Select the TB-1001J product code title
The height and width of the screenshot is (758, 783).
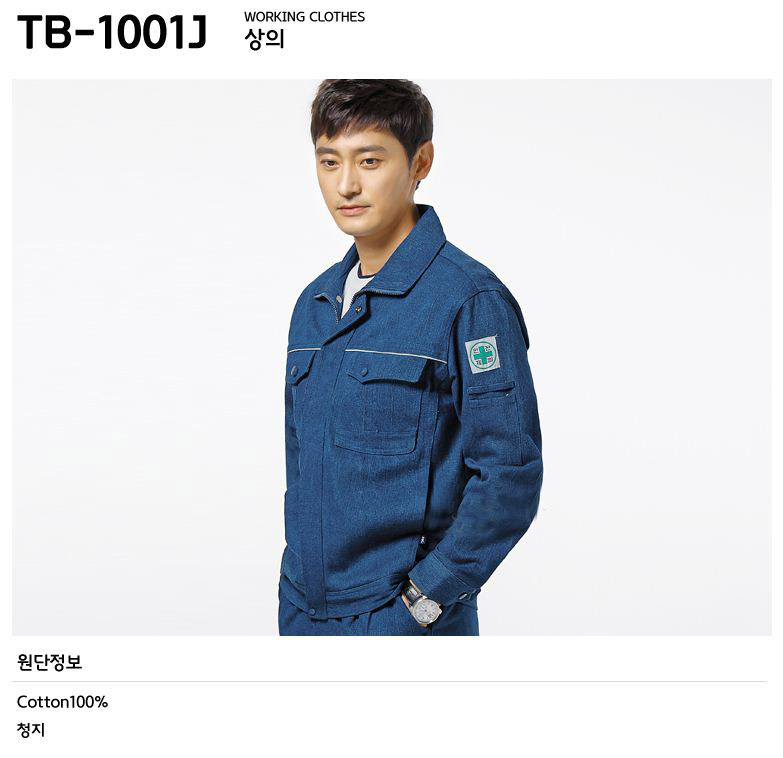(112, 31)
